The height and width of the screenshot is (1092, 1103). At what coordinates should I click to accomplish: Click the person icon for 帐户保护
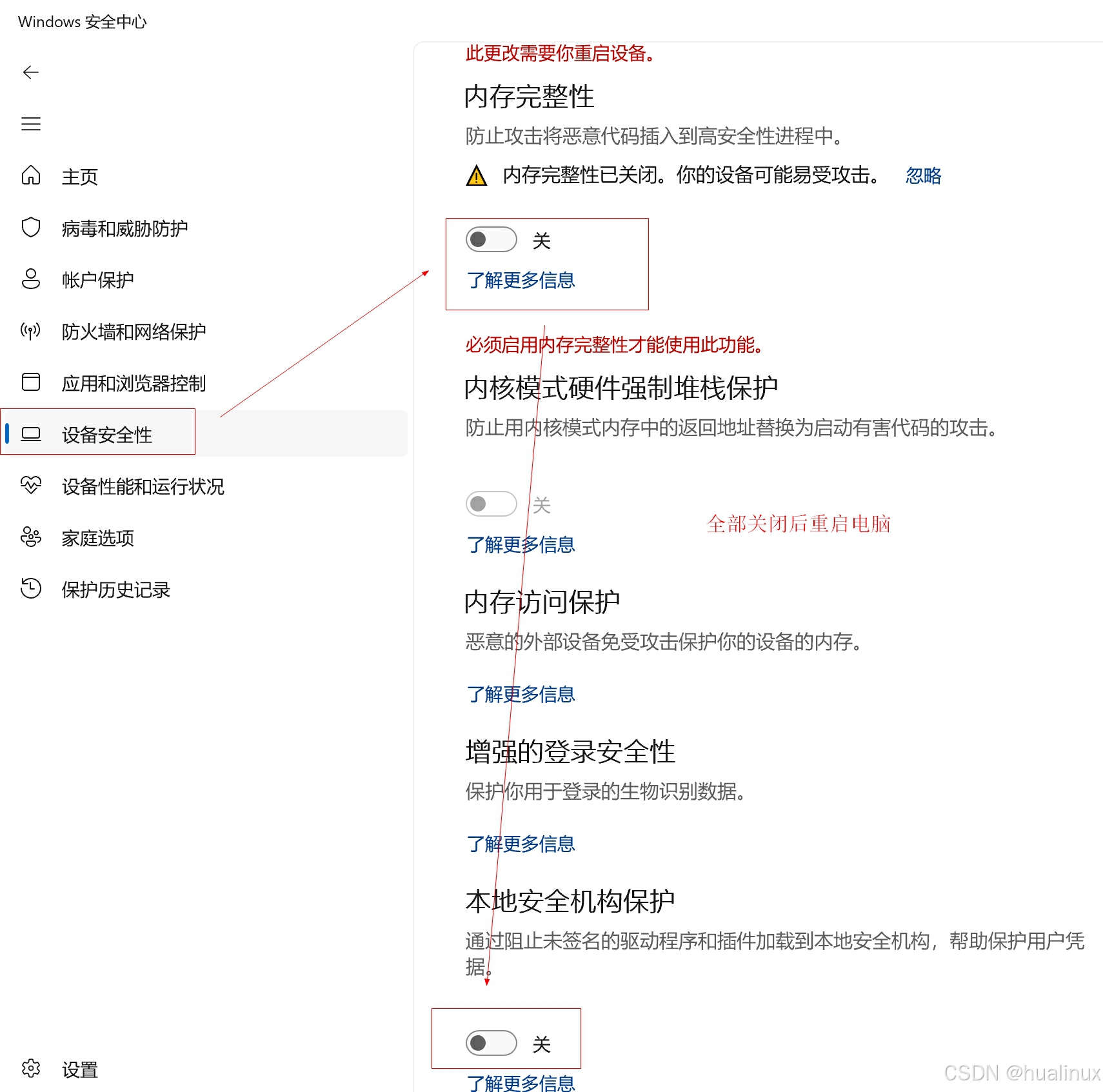point(31,279)
